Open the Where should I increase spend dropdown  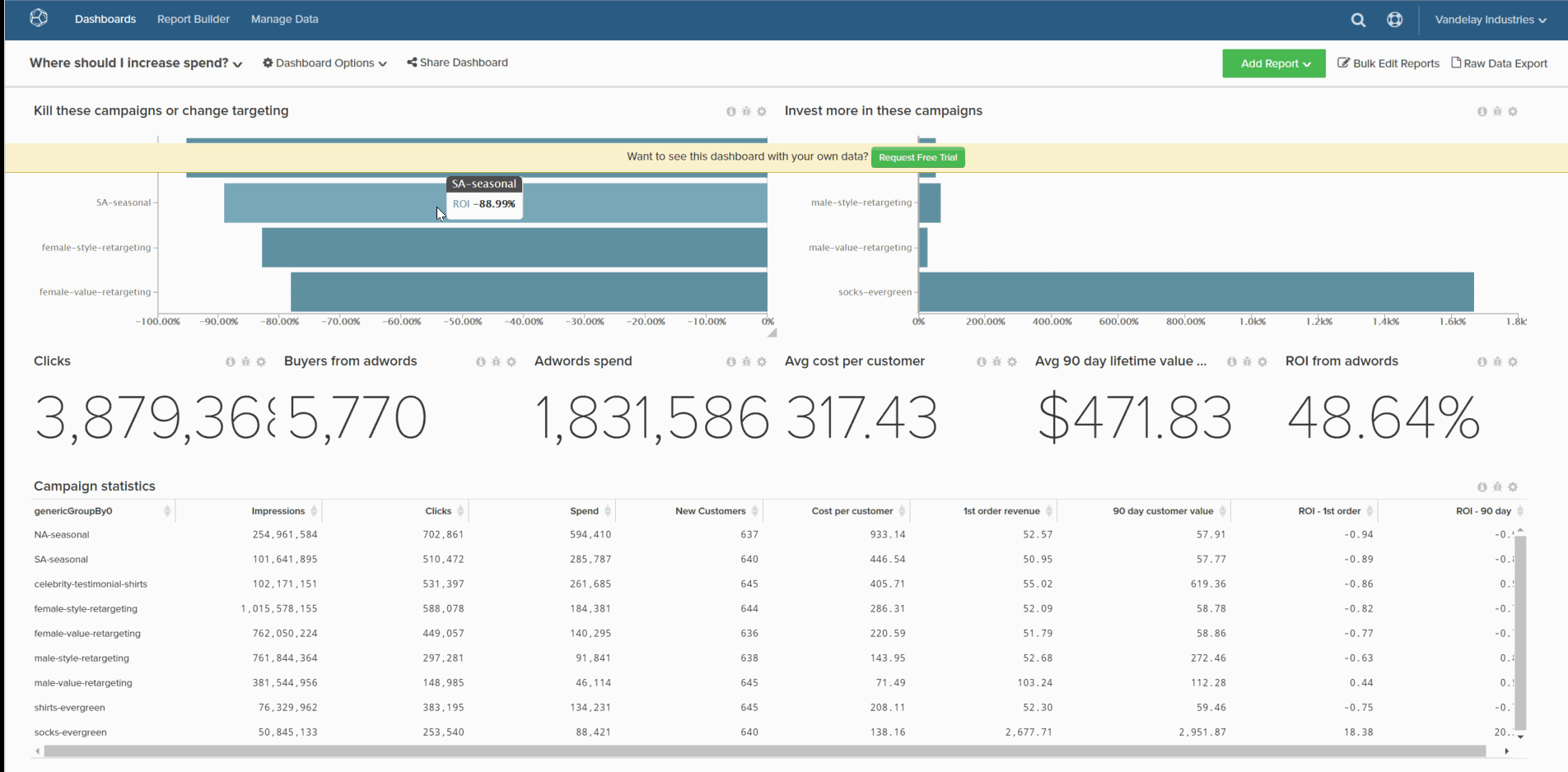click(134, 63)
